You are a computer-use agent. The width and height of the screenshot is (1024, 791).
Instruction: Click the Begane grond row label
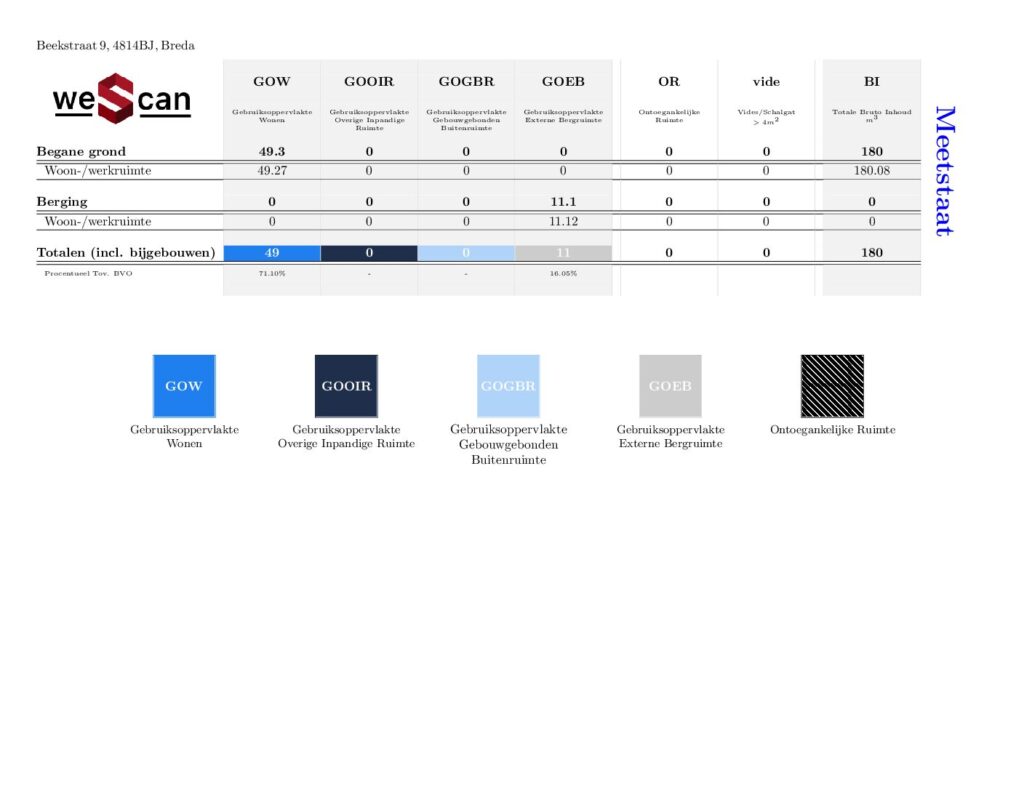coord(81,152)
